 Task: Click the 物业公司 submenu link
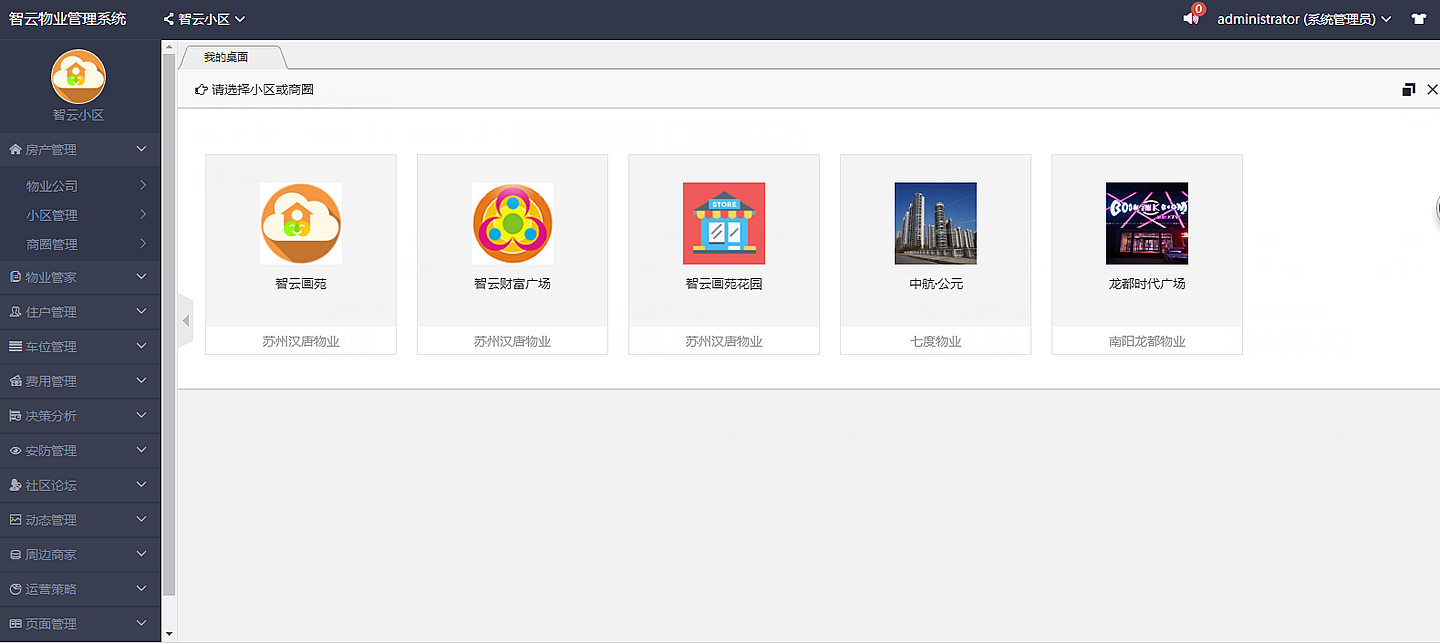point(52,186)
